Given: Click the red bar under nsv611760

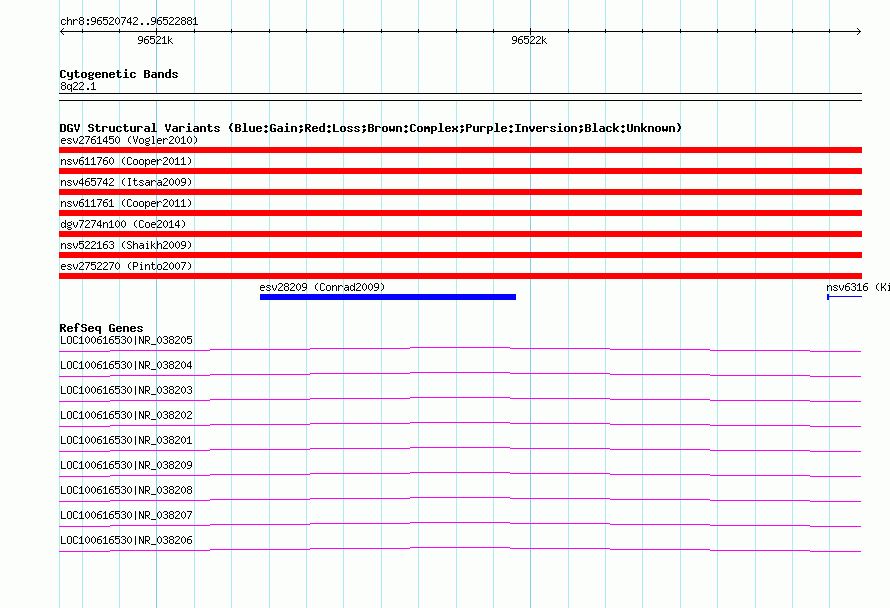Looking at the screenshot, I should pos(460,171).
